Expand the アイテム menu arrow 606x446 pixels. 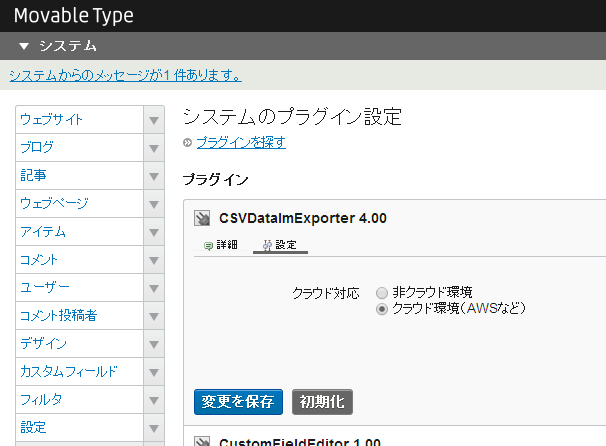pos(154,232)
